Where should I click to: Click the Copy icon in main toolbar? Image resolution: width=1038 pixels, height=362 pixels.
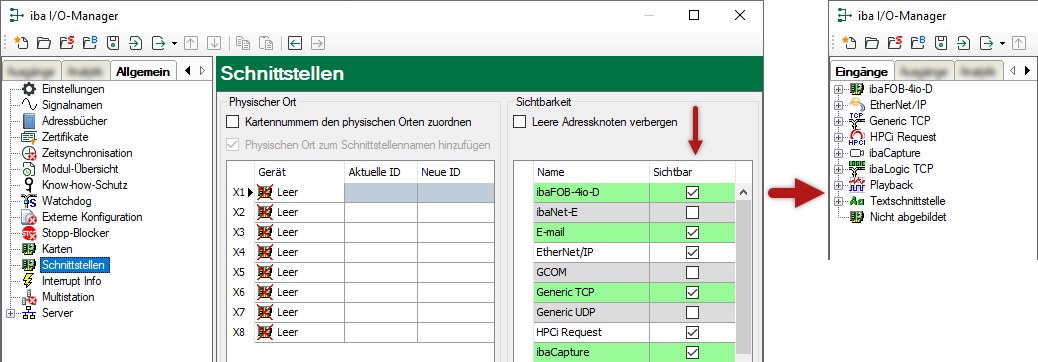[x=242, y=43]
